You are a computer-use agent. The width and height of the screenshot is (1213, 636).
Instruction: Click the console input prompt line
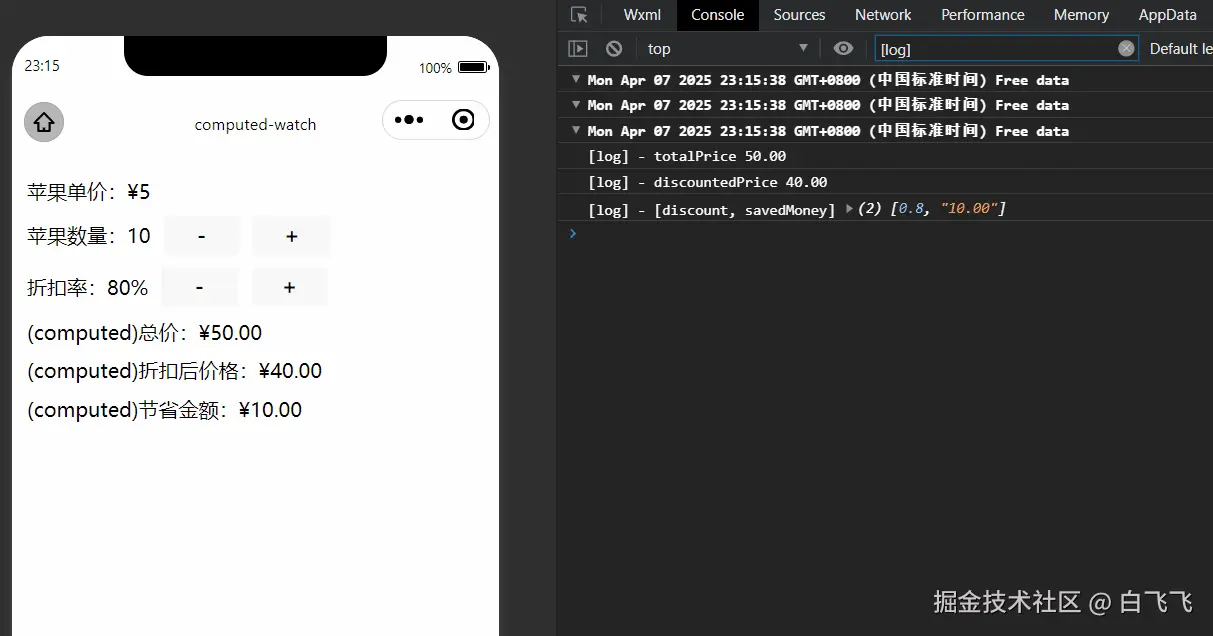885,233
